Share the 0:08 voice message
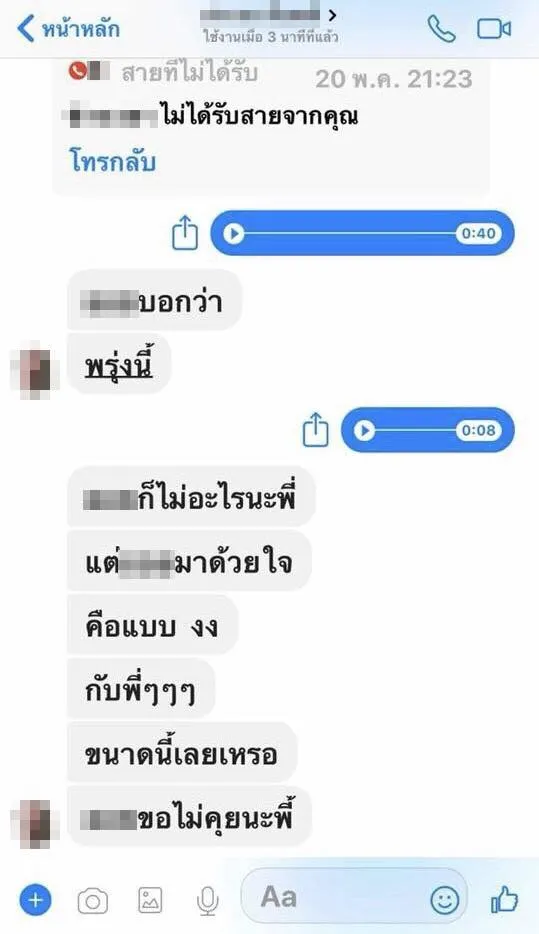539x934 pixels. (x=316, y=429)
